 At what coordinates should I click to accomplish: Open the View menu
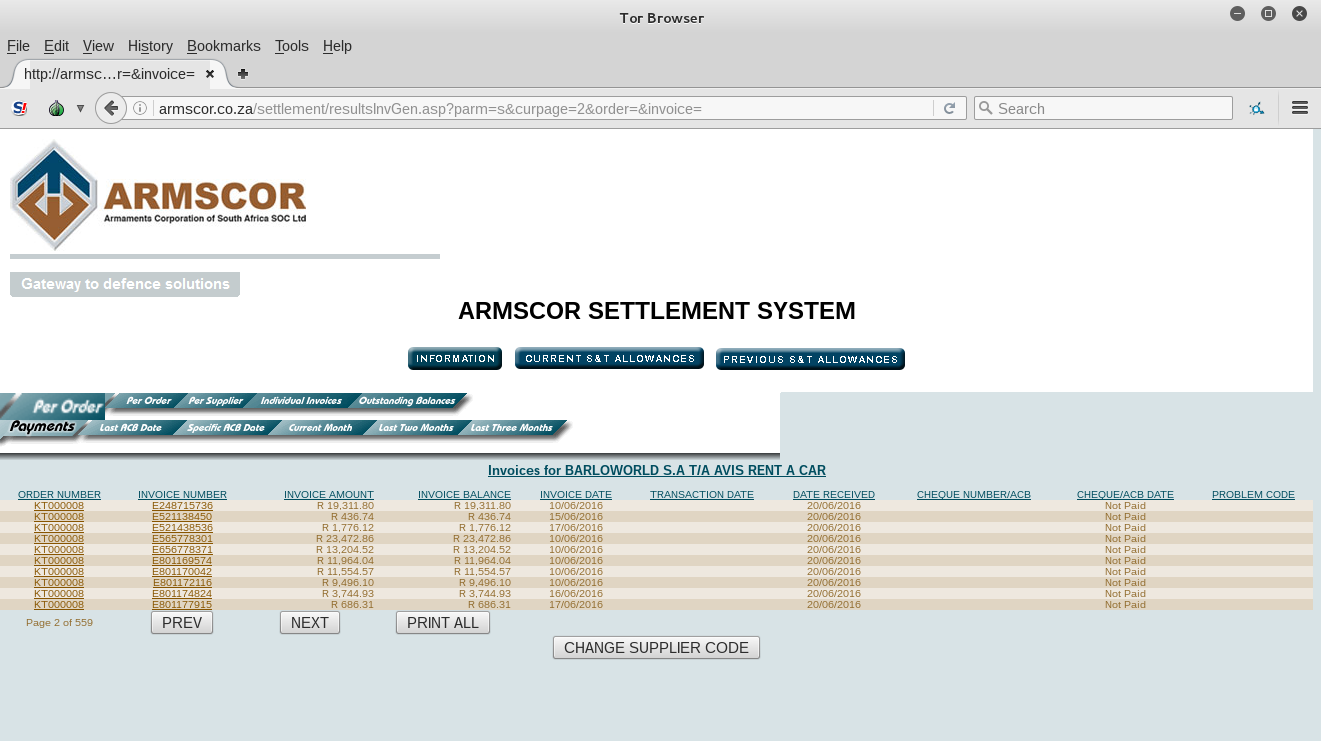[98, 46]
